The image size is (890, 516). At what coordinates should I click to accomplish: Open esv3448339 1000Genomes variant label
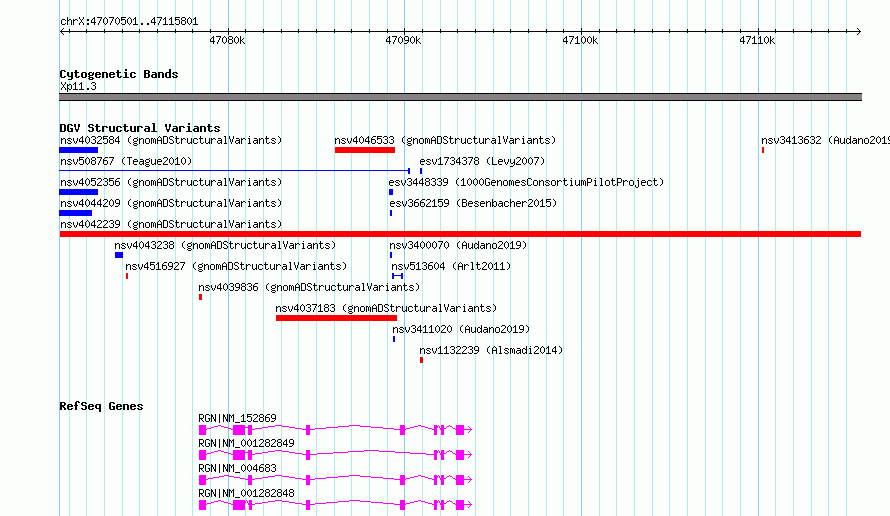point(526,182)
